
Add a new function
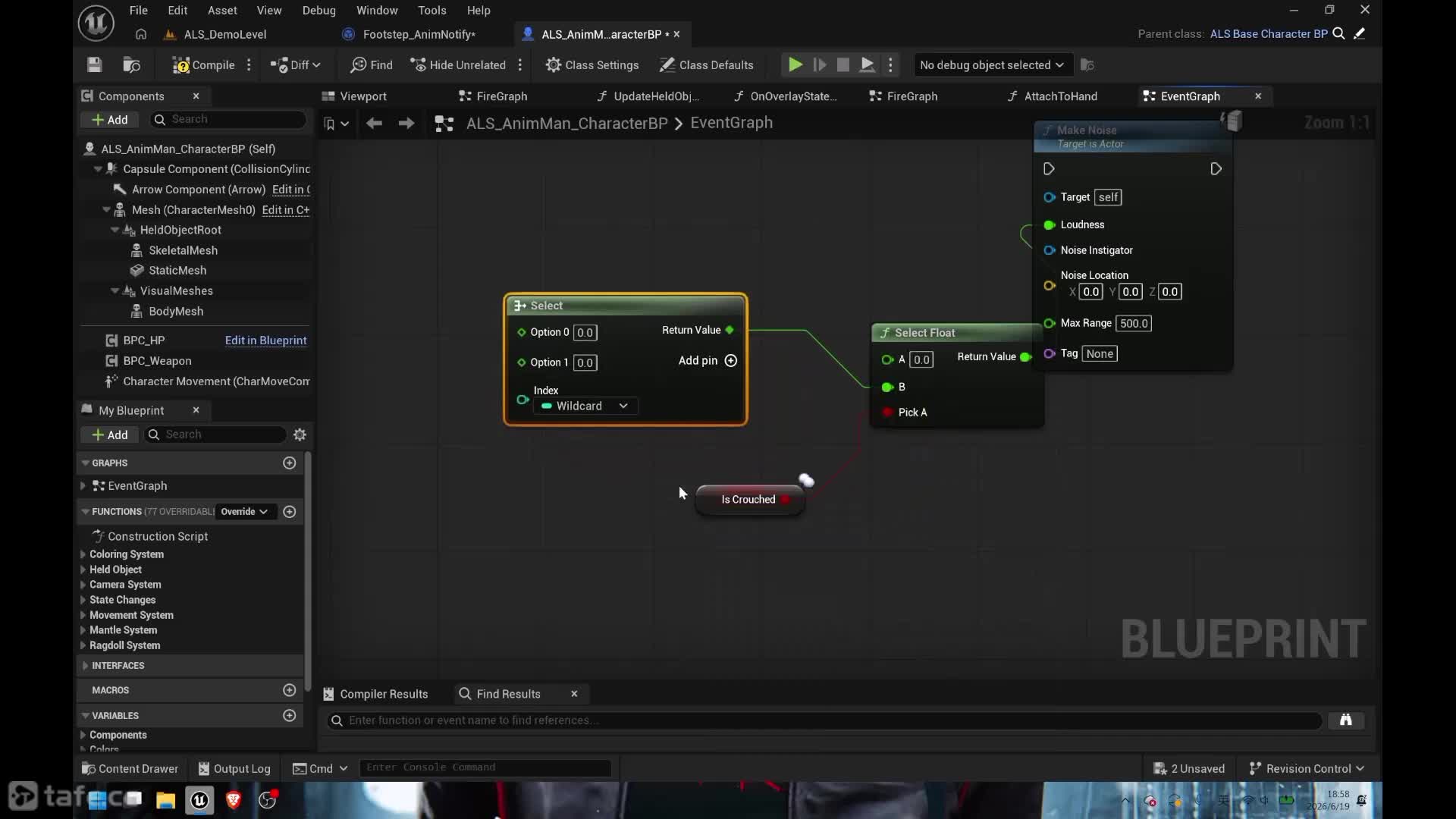click(289, 512)
